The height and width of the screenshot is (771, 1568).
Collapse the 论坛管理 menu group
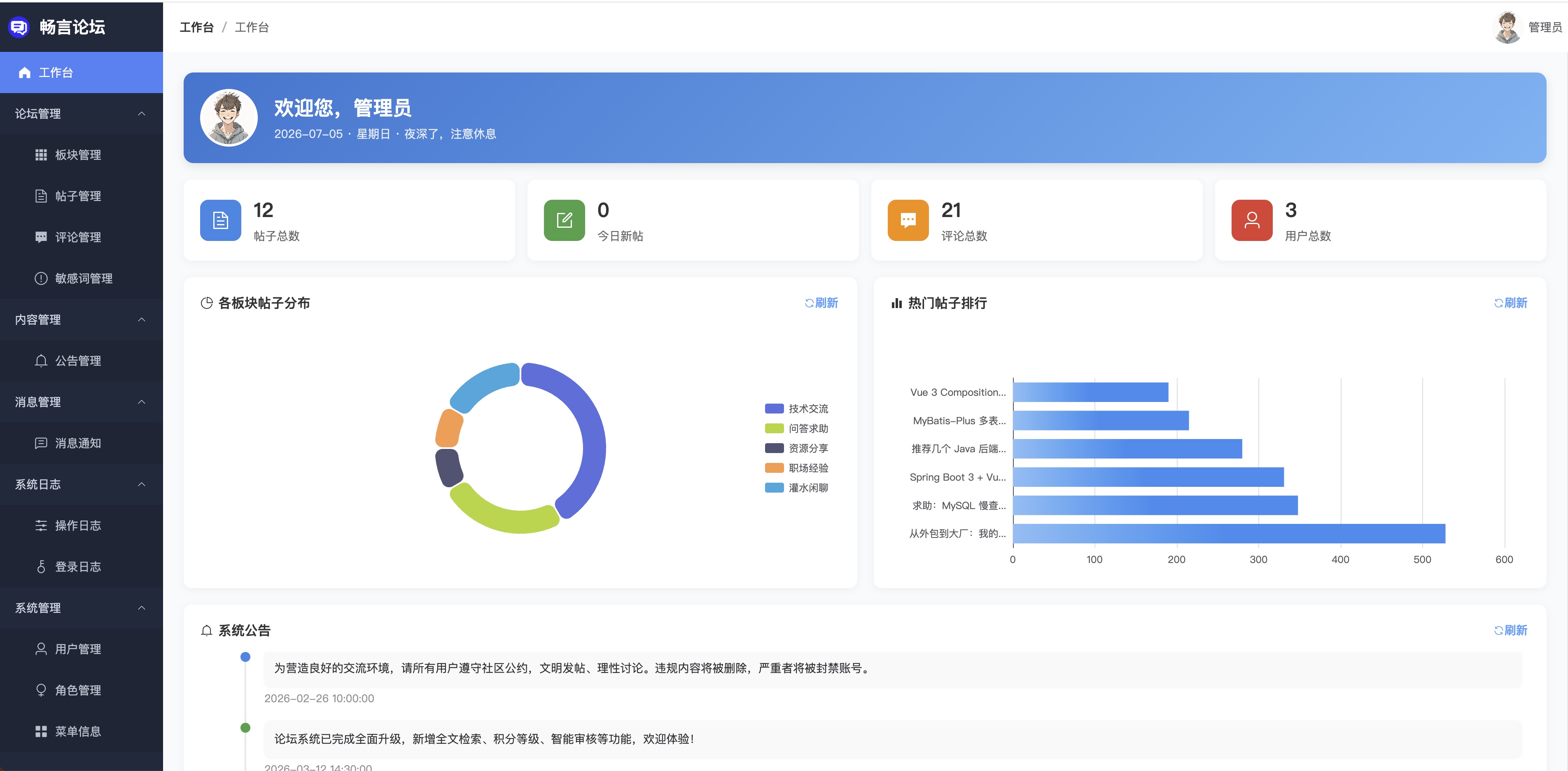[82, 113]
